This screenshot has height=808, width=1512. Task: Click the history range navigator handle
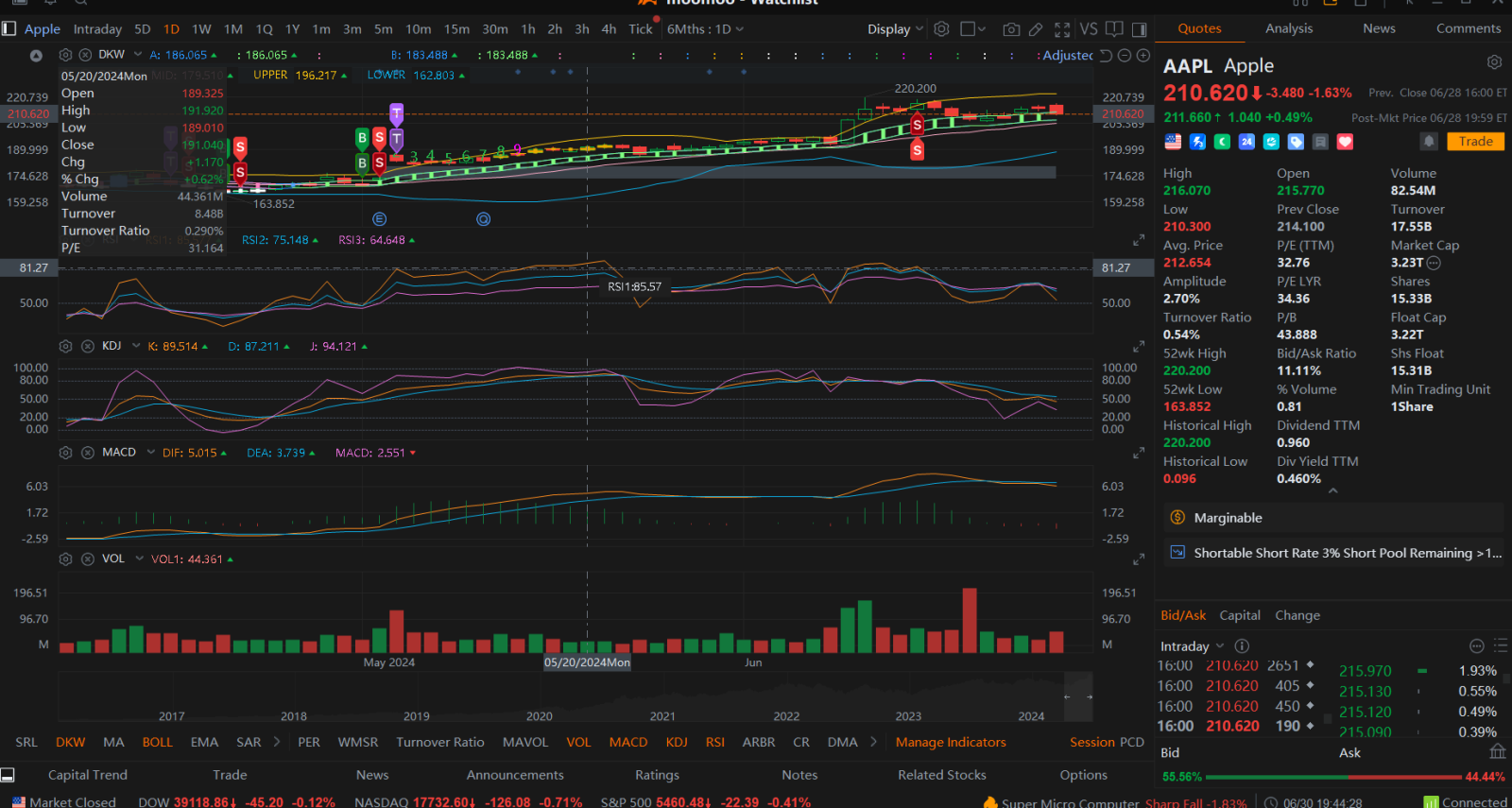tap(1078, 696)
